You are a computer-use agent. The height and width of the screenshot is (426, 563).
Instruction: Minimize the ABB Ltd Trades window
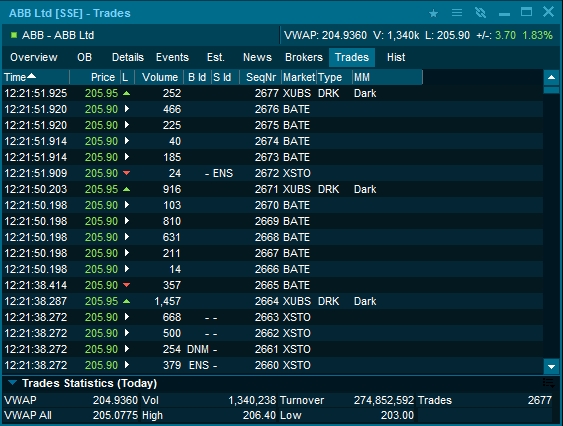click(504, 14)
